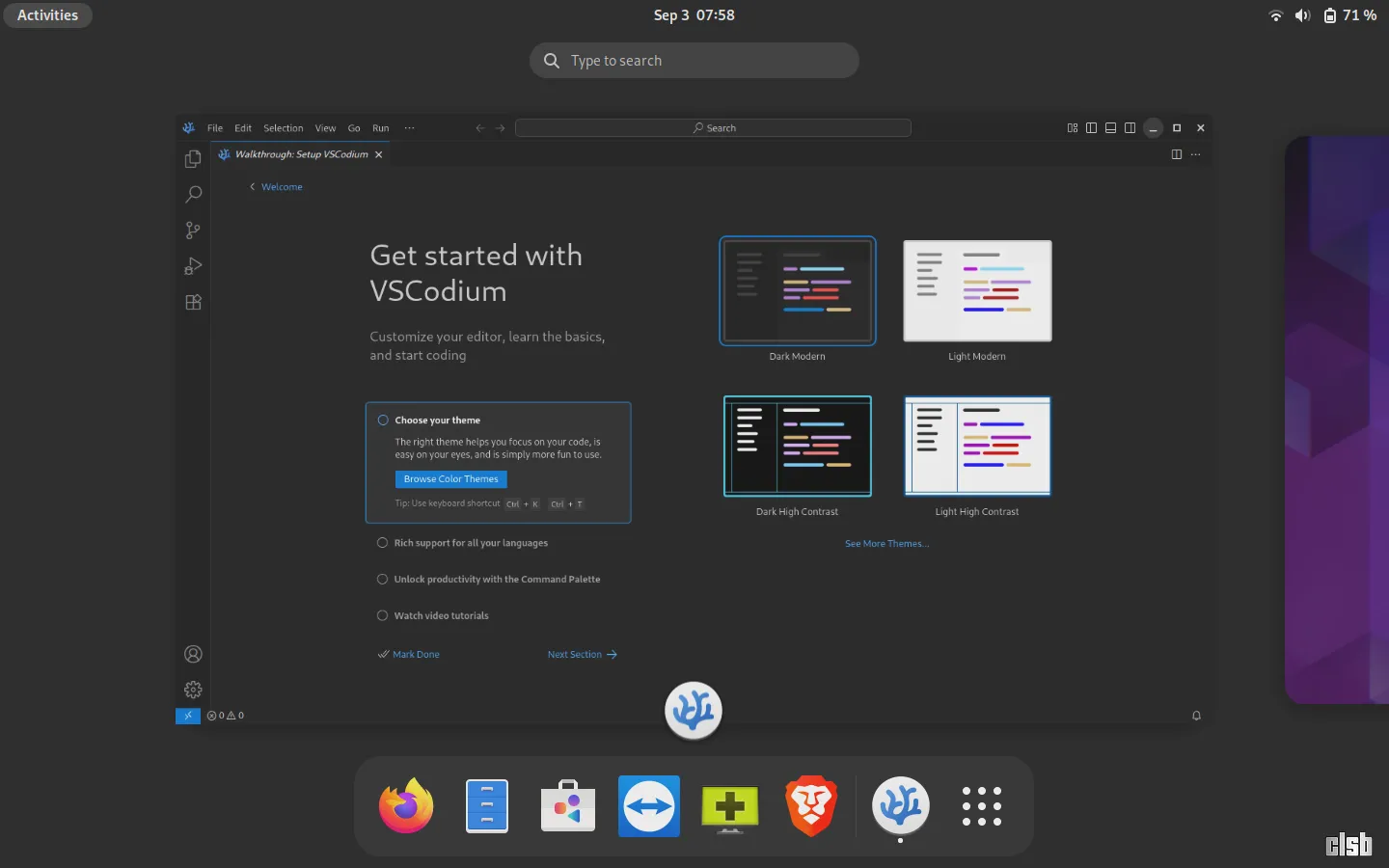Screen dimensions: 1389x868
Task: Open the Software store from dock
Action: click(568, 806)
